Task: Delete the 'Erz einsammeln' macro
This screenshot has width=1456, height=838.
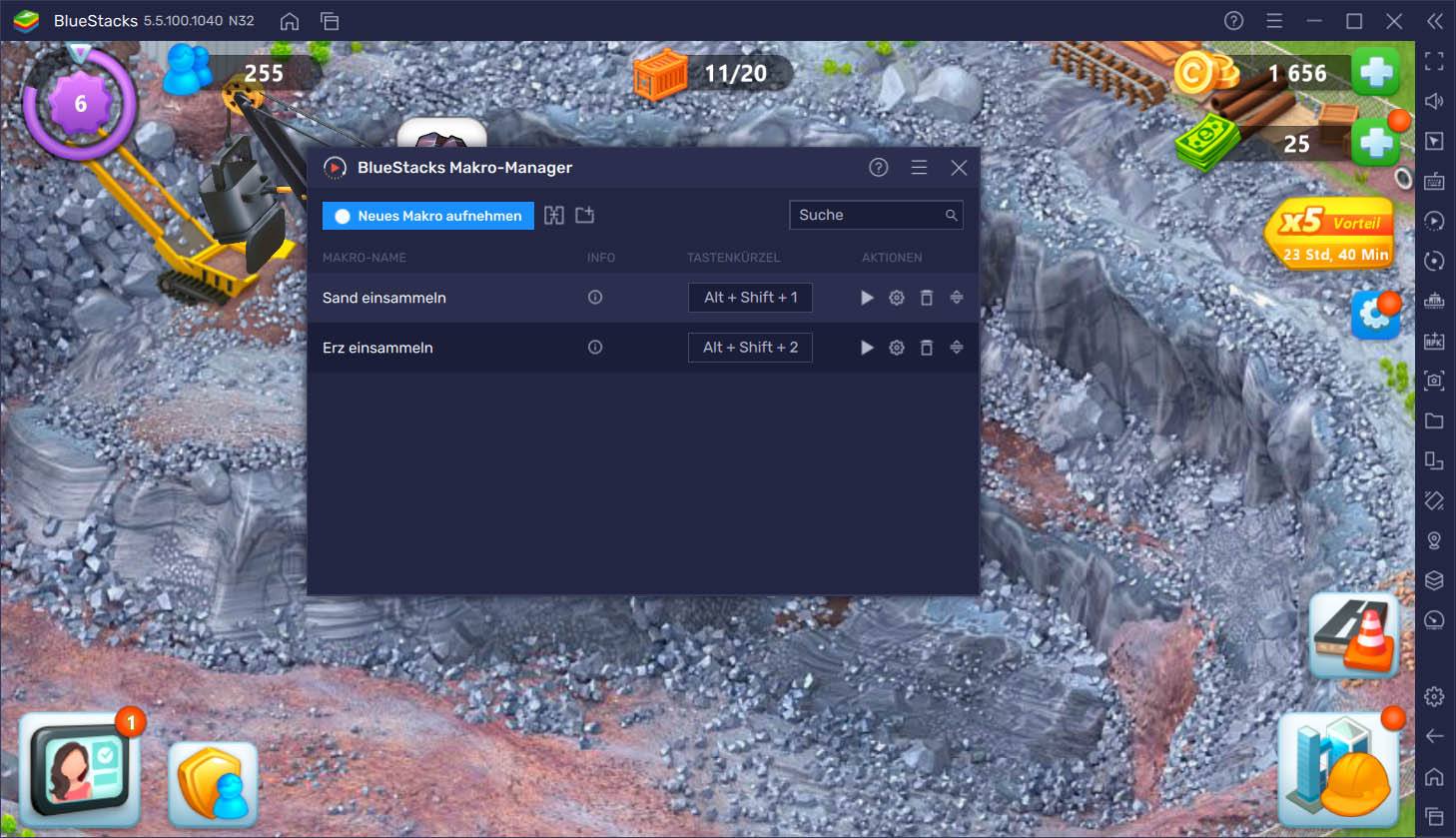Action: [x=927, y=348]
